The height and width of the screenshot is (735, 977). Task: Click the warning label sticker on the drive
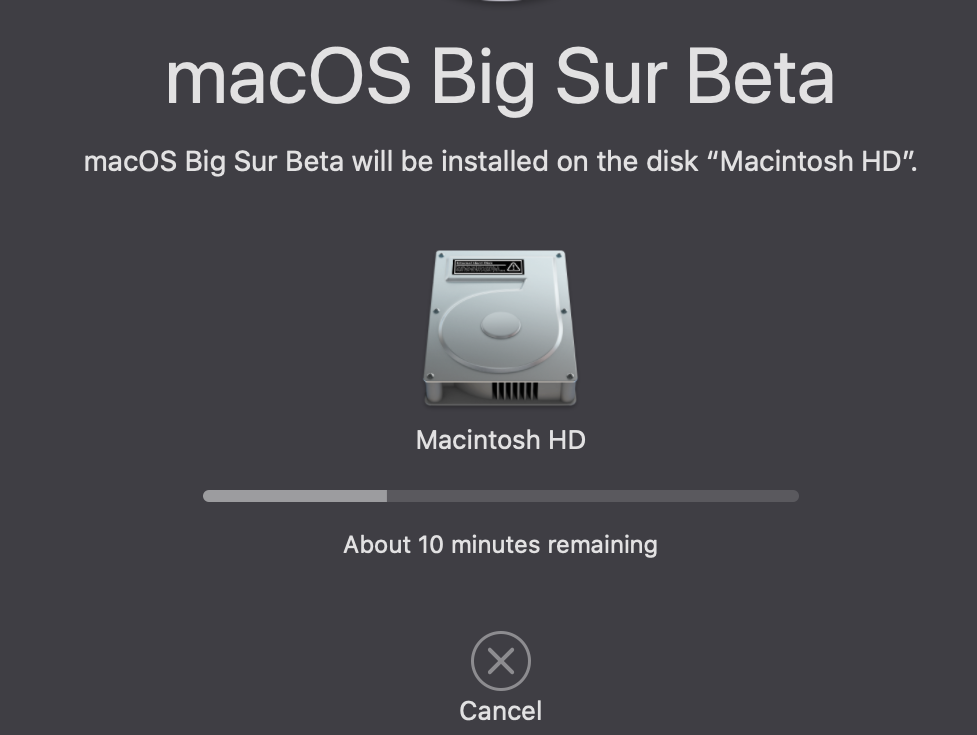[488, 267]
